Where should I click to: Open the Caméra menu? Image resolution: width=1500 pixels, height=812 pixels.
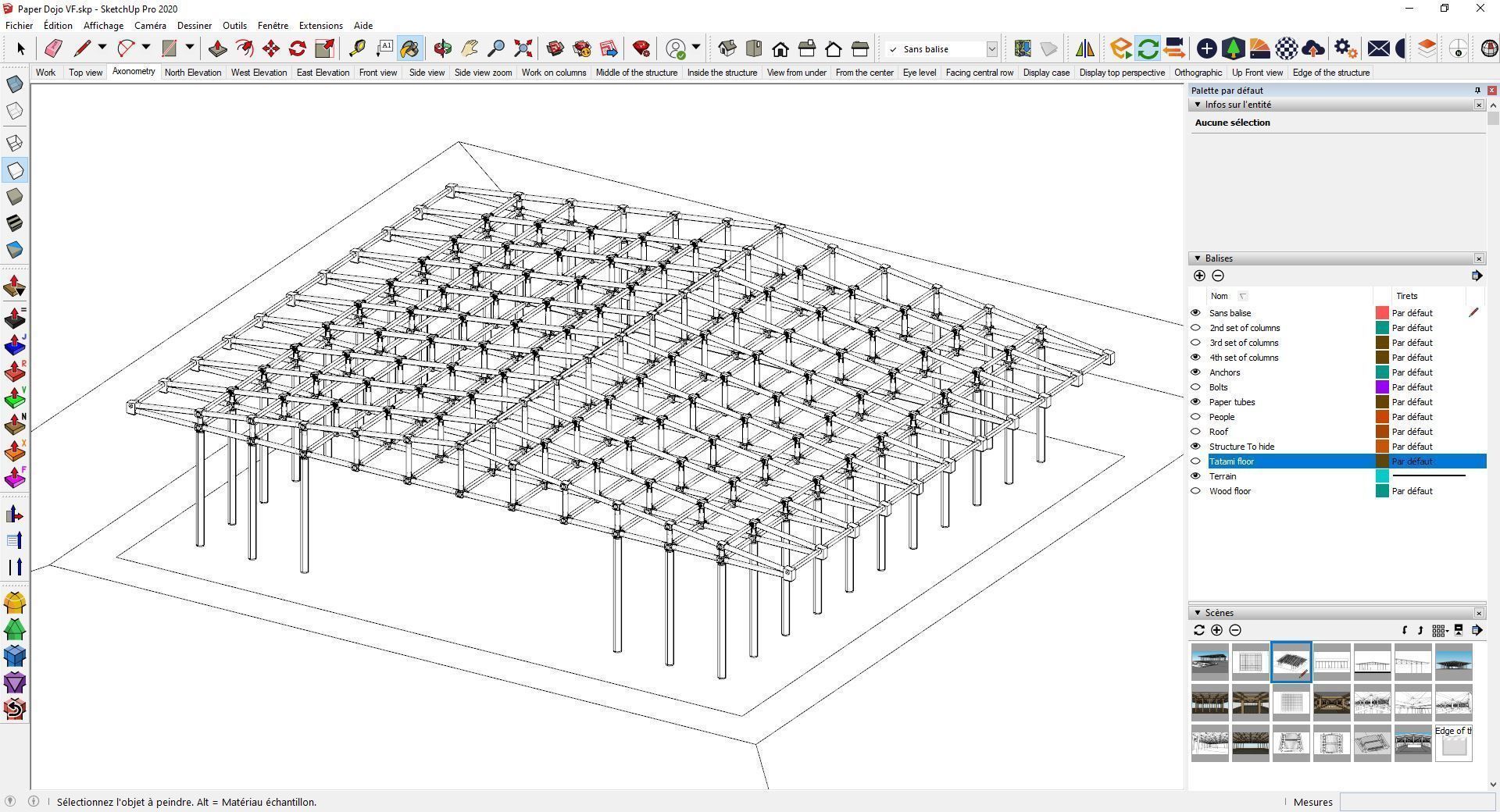[150, 26]
